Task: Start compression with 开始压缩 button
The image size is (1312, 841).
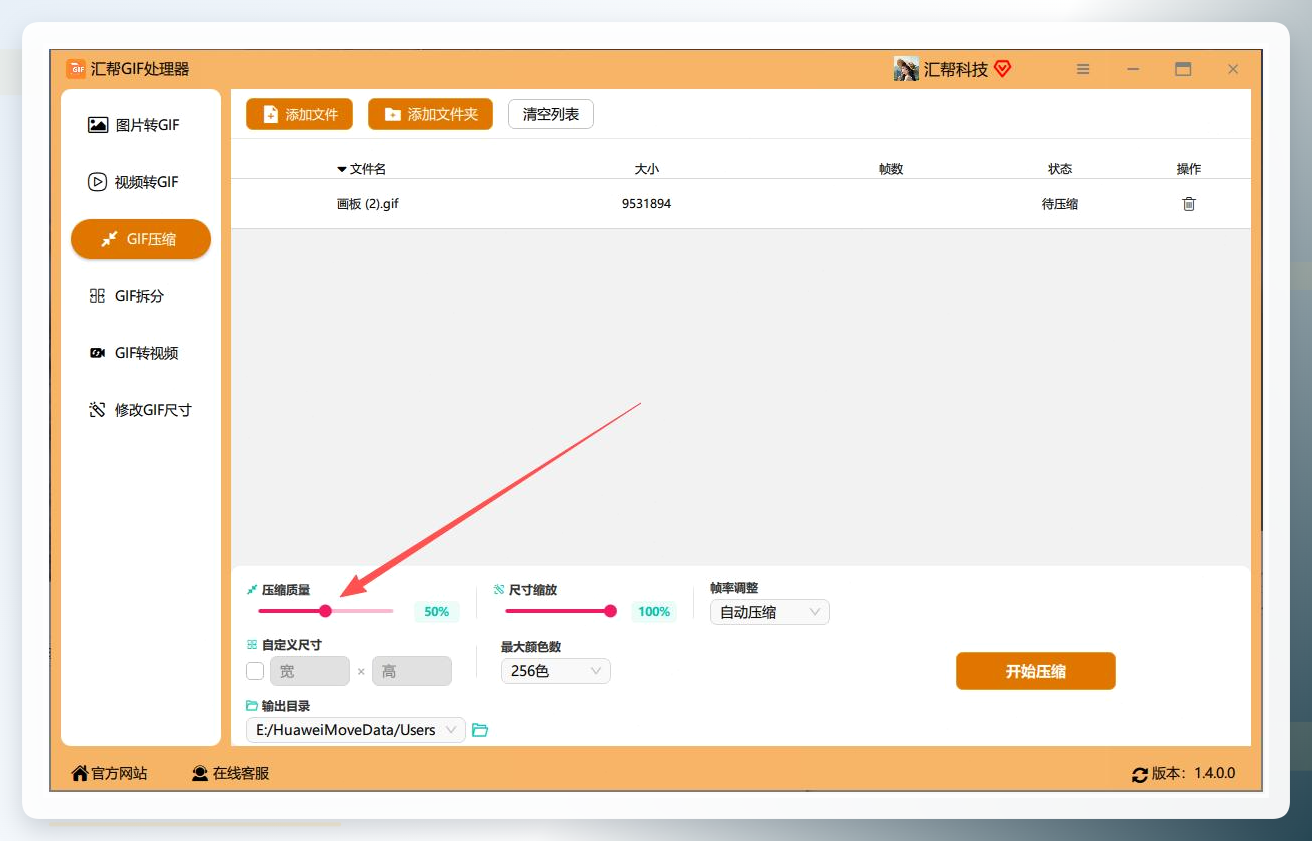Action: (x=1035, y=671)
